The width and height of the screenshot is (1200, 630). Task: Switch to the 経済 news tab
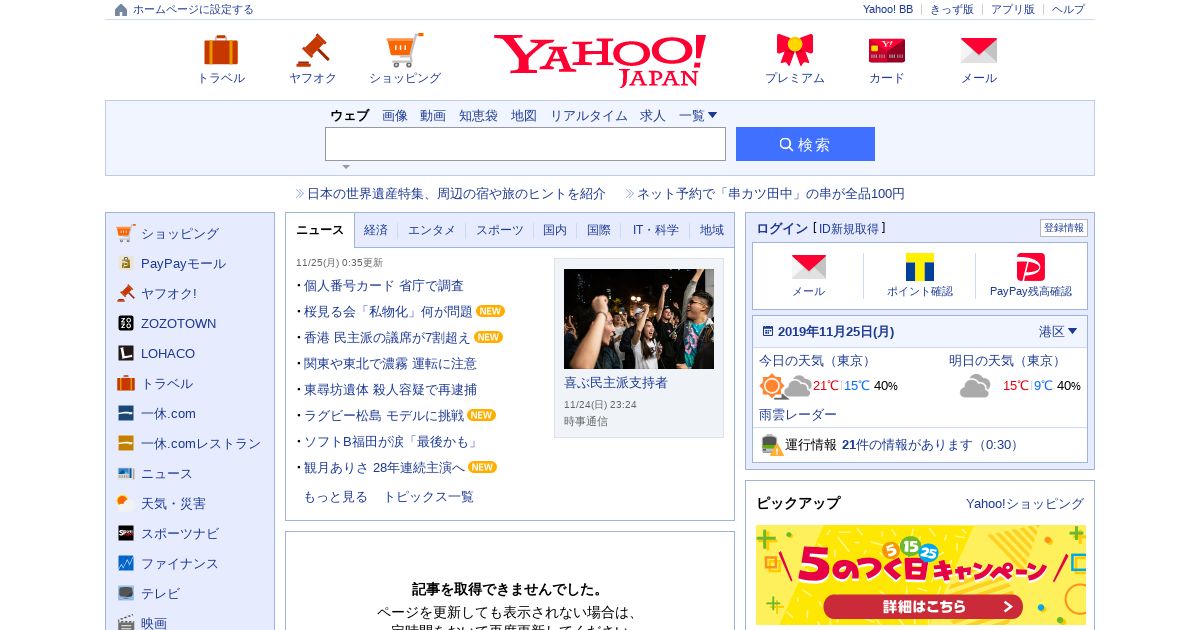[376, 230]
